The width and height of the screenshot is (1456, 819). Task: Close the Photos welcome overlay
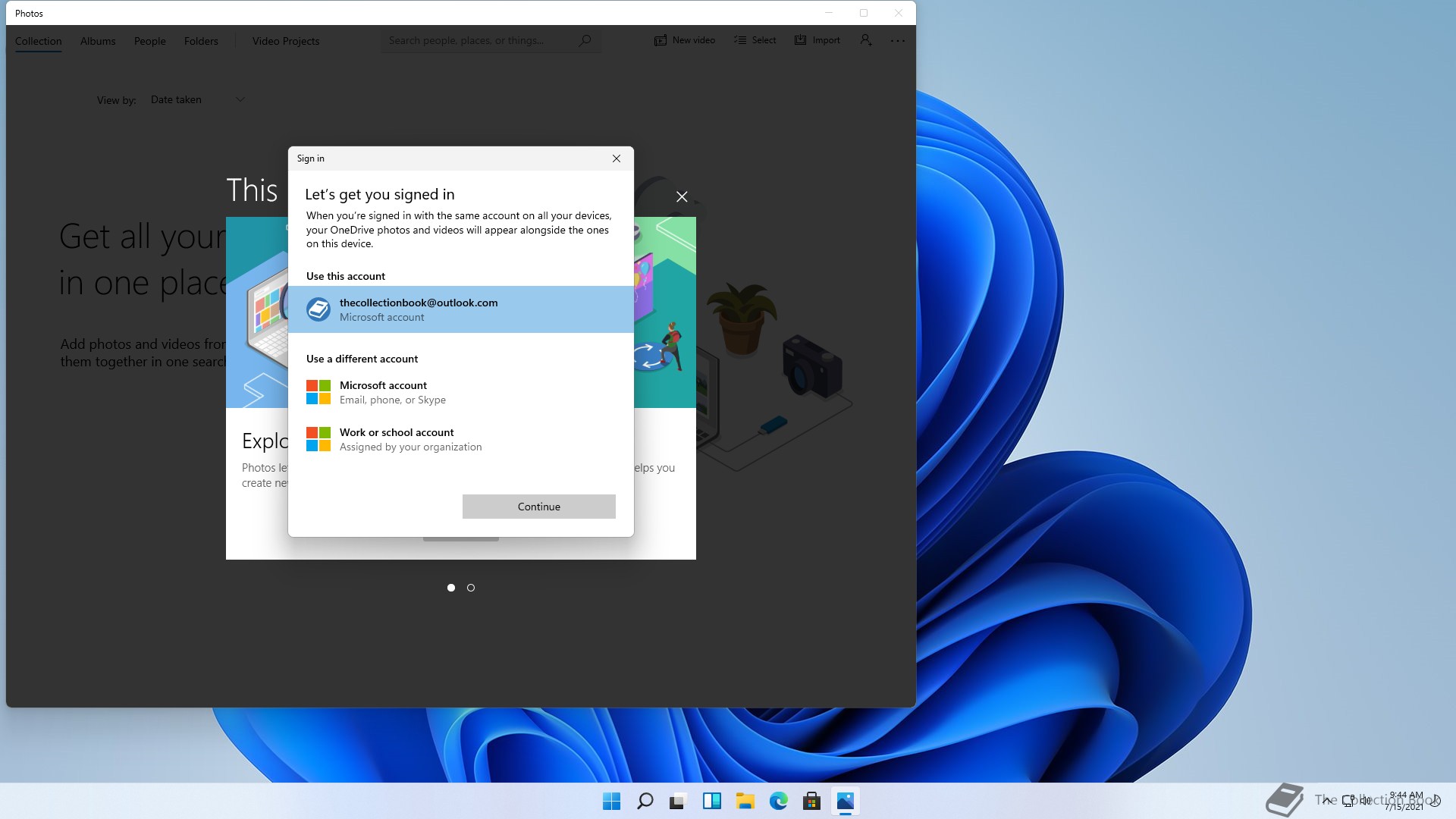pos(682,197)
